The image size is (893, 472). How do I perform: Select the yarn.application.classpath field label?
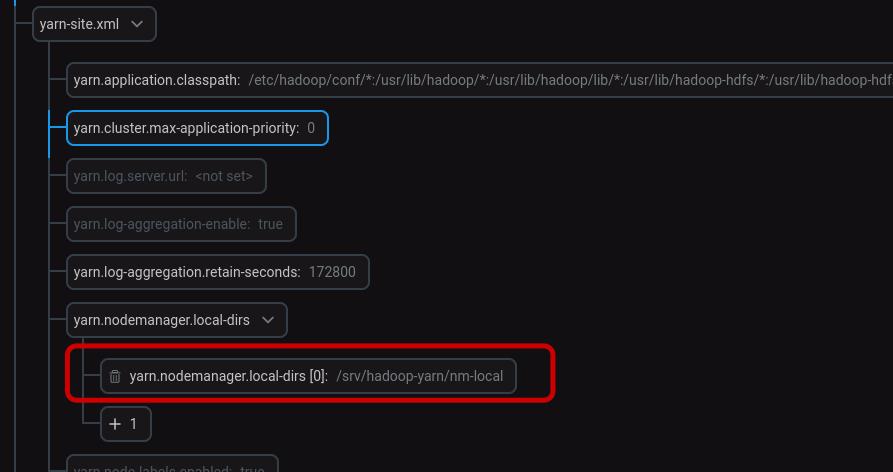point(157,80)
